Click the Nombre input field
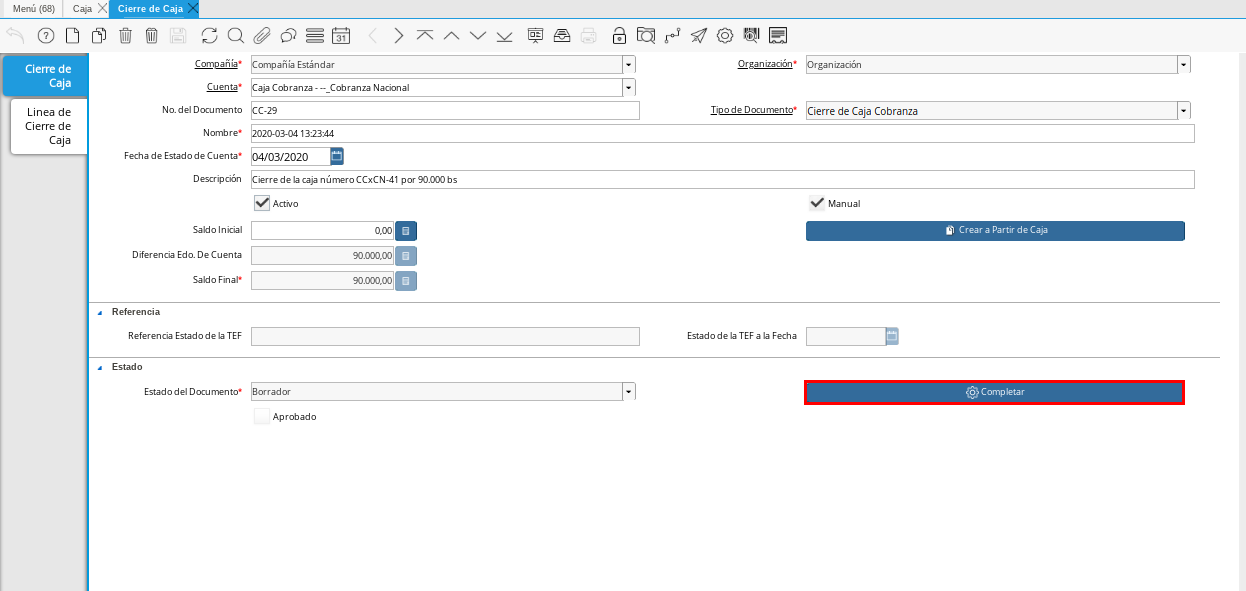This screenshot has height=591, width=1246. point(723,134)
